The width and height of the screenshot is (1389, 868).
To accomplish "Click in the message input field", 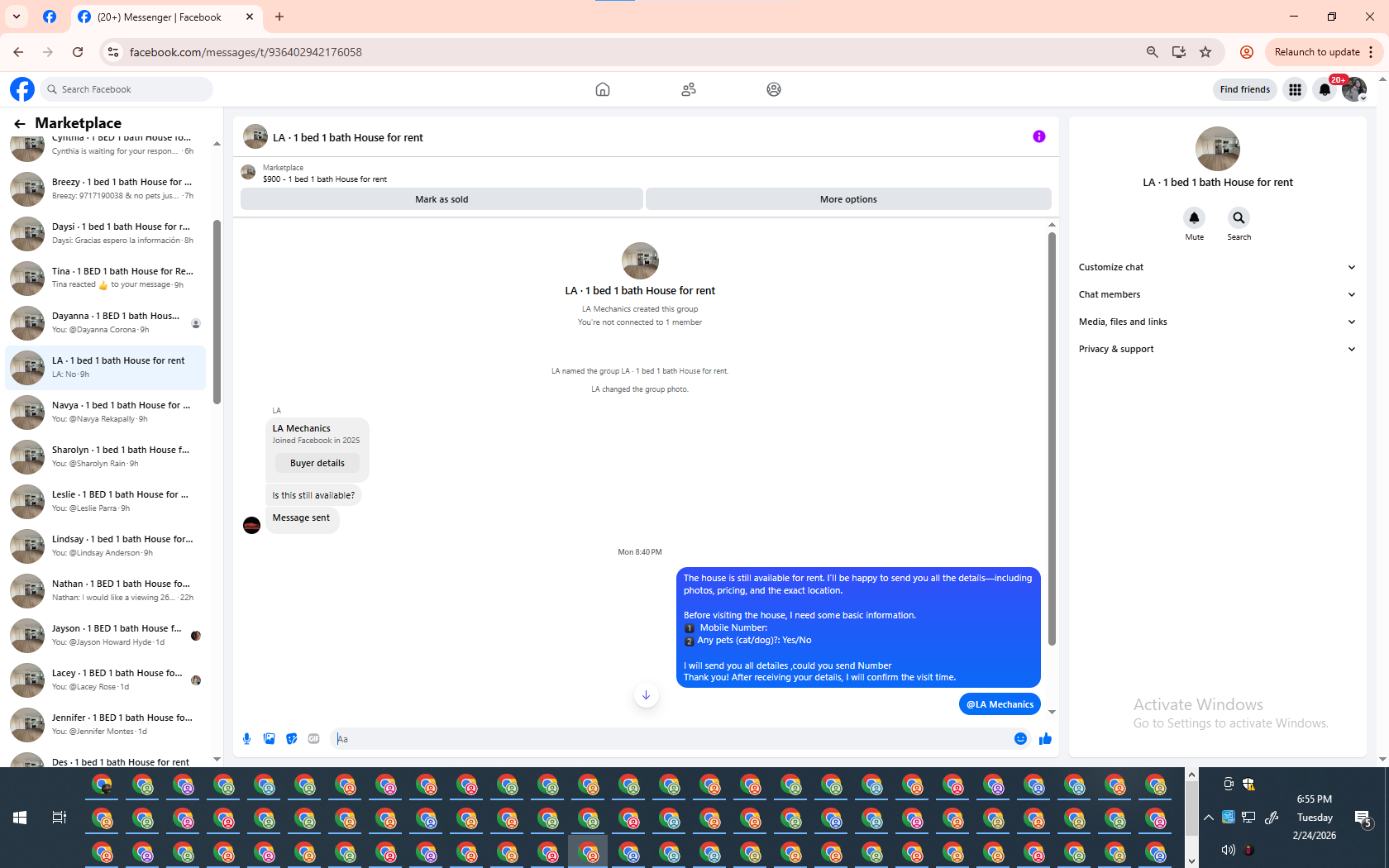I will (x=671, y=739).
